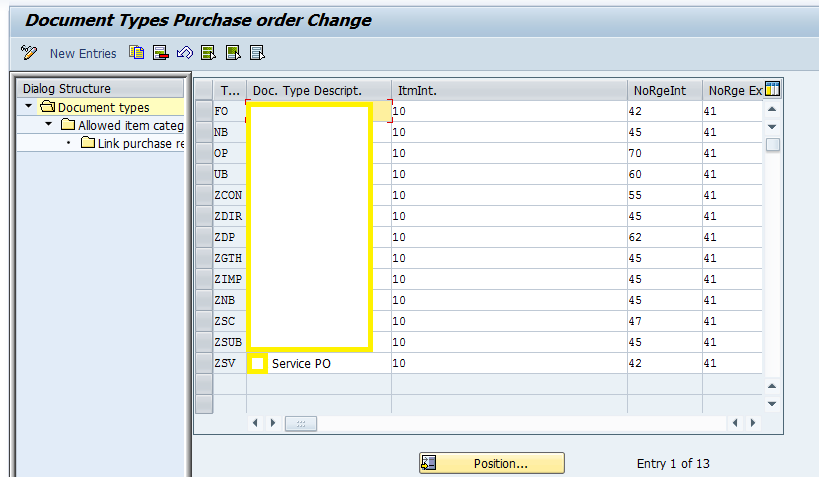Click the NoRgeInt column header
This screenshot has width=819, height=477.
(663, 91)
